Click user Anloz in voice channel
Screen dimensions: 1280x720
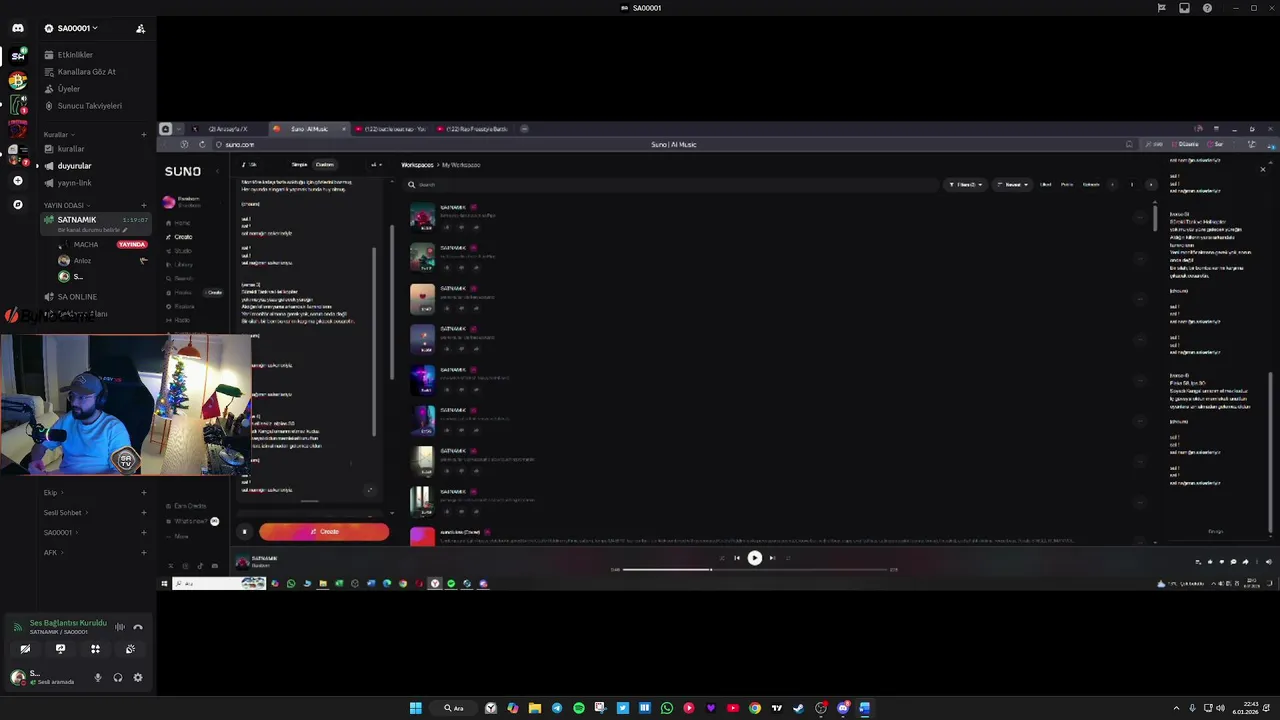coord(82,261)
